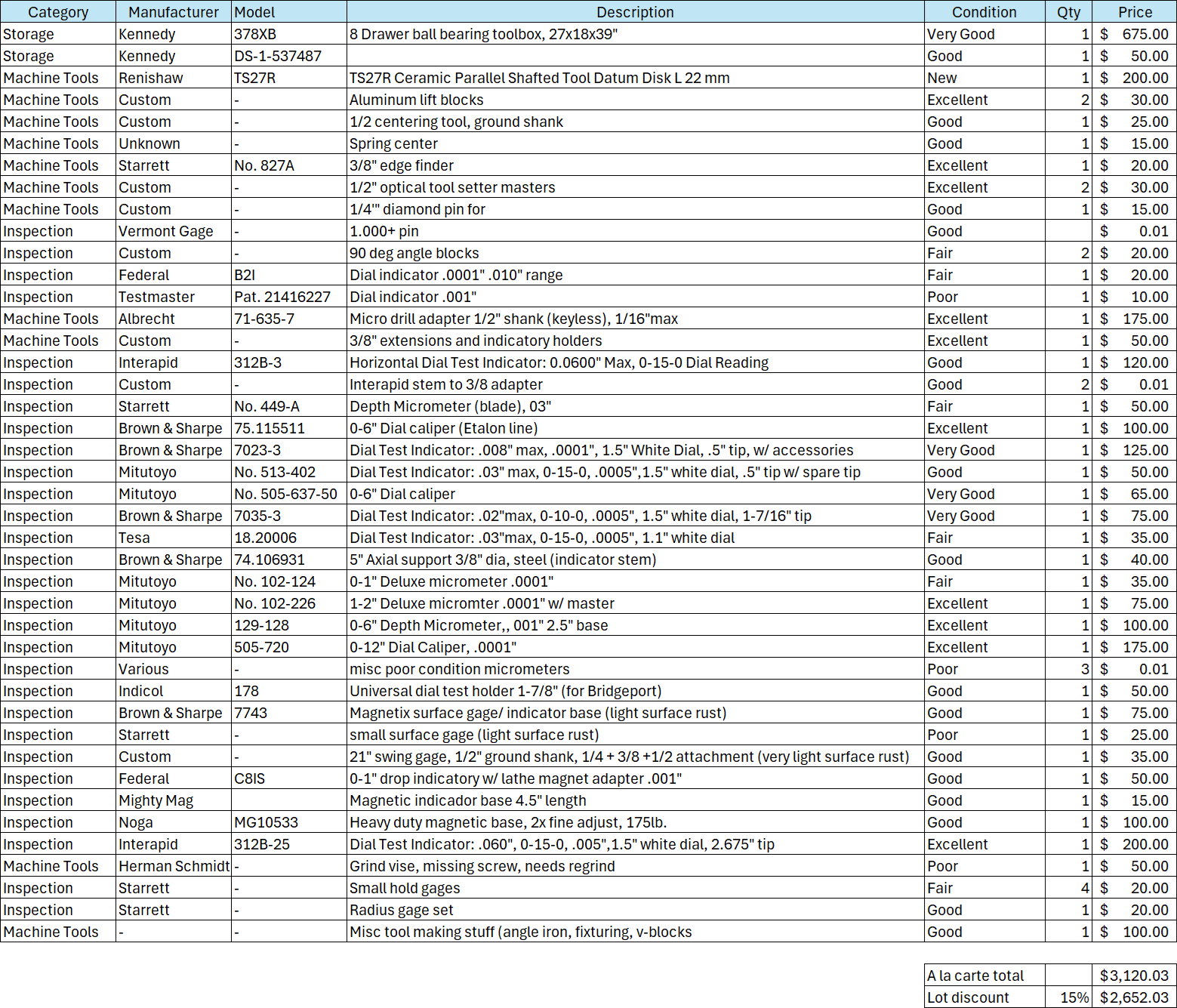
Task: Select the 7743 model cell
Action: coord(289,713)
